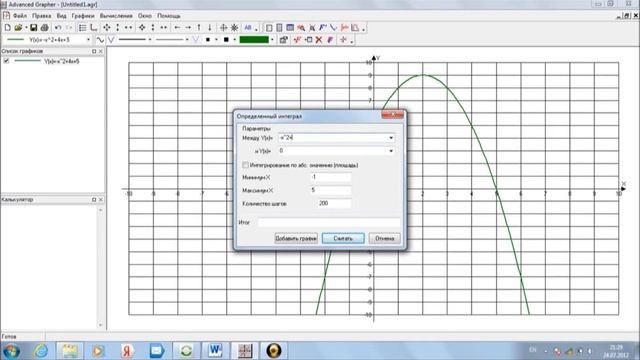640x360 pixels.
Task: Click the green color swatch in toolbar
Action: pos(254,40)
